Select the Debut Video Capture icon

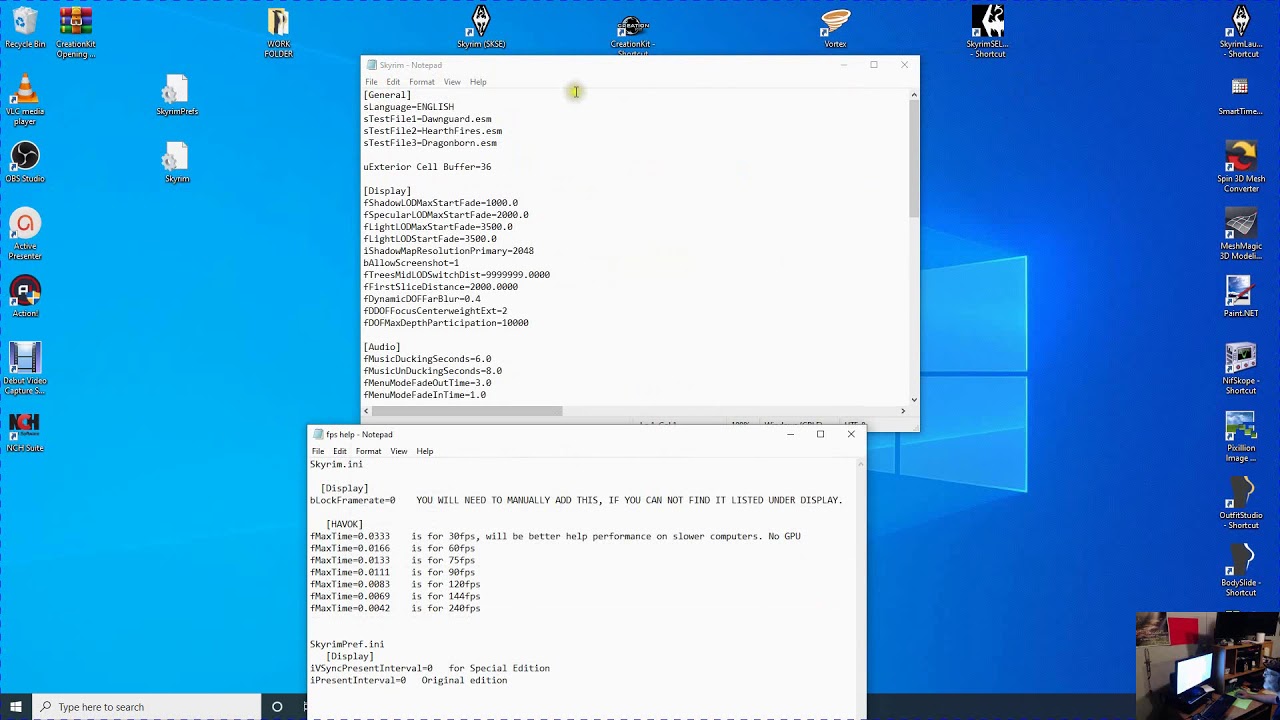tap(25, 370)
